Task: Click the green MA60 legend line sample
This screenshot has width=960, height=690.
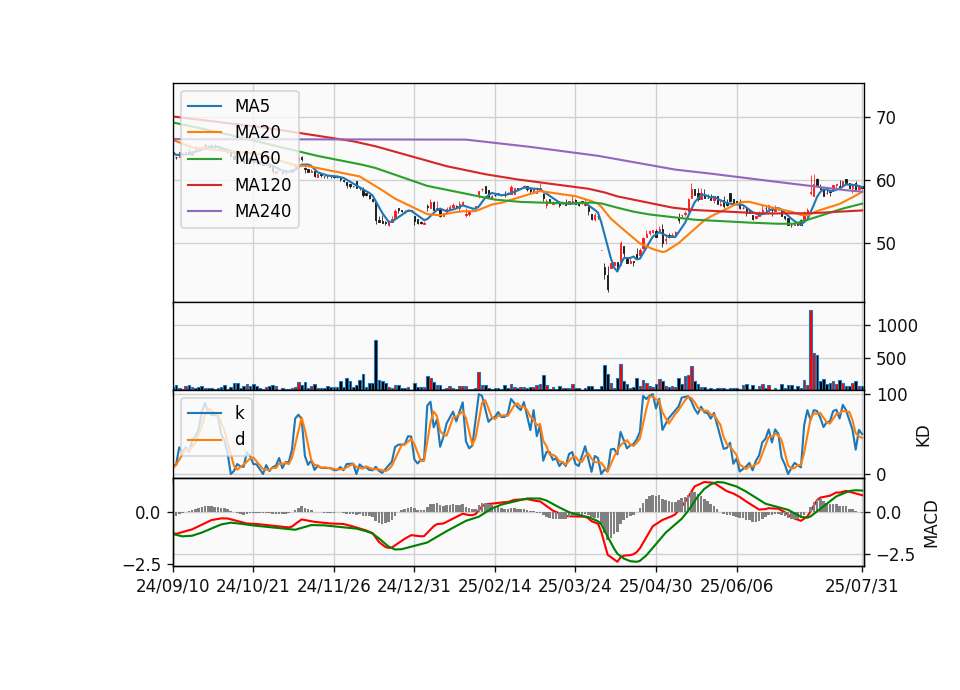Action: point(204,159)
